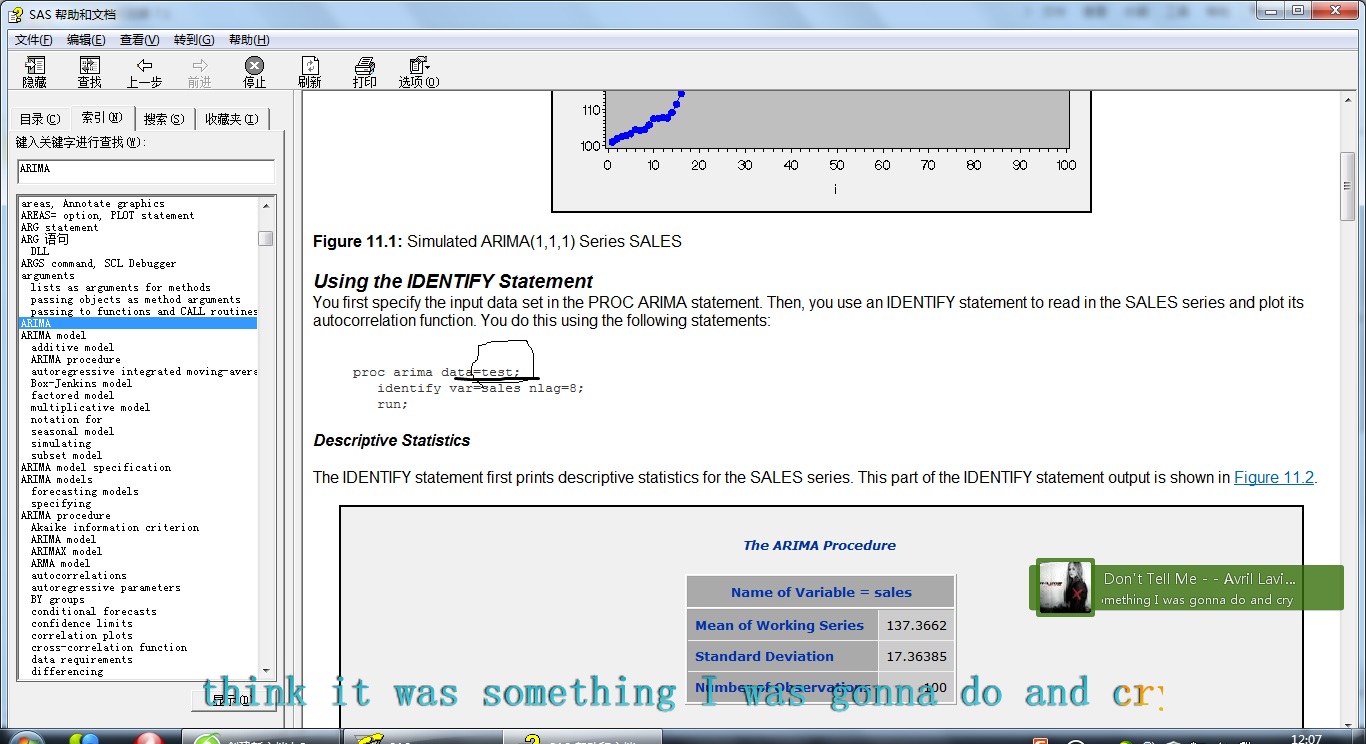Select index entry "factored model"
Viewport: 1366px width, 744px height.
coord(72,396)
